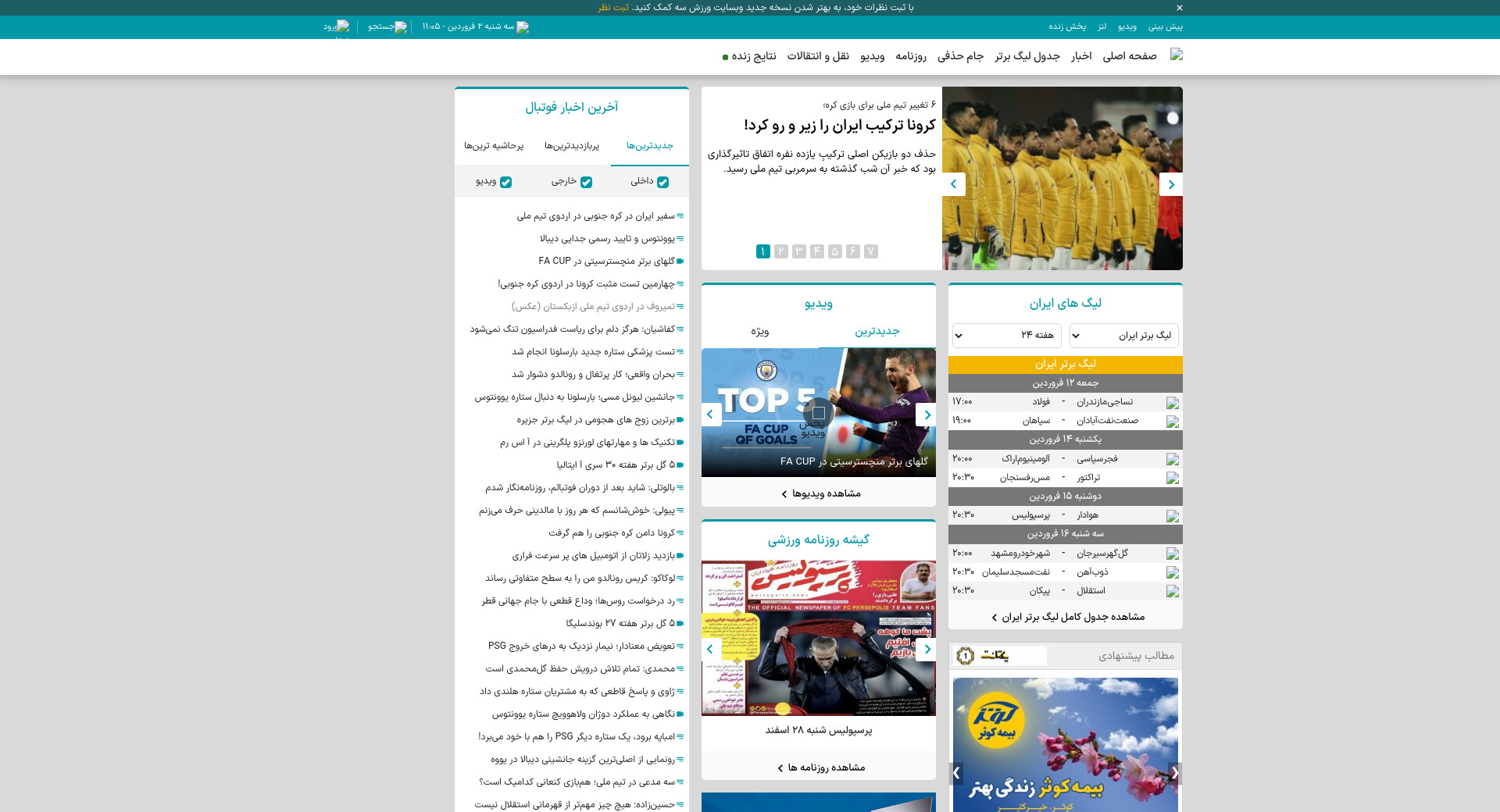Open جدول لیگ برتر menu item
1500x812 pixels.
point(1027,56)
